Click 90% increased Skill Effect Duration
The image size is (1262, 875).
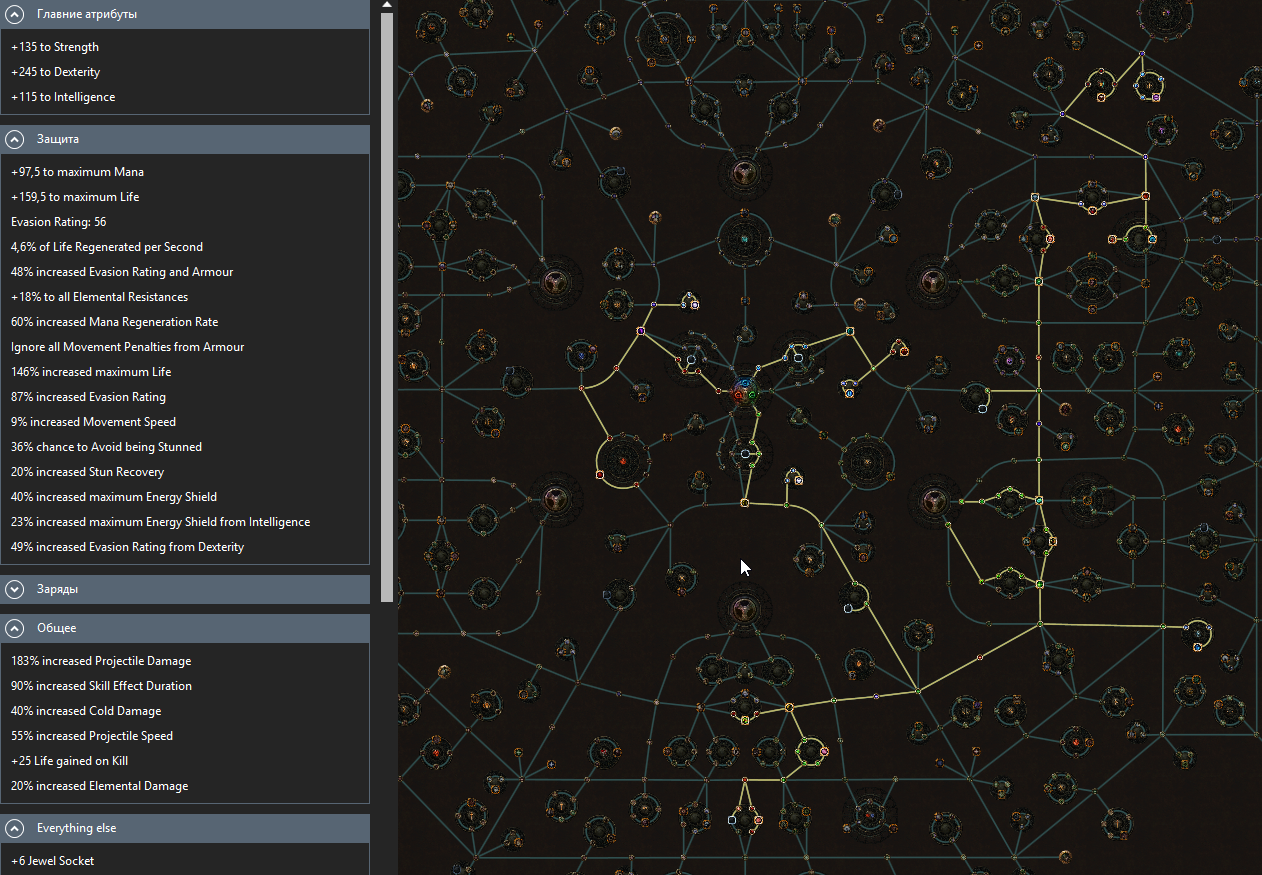click(x=101, y=686)
